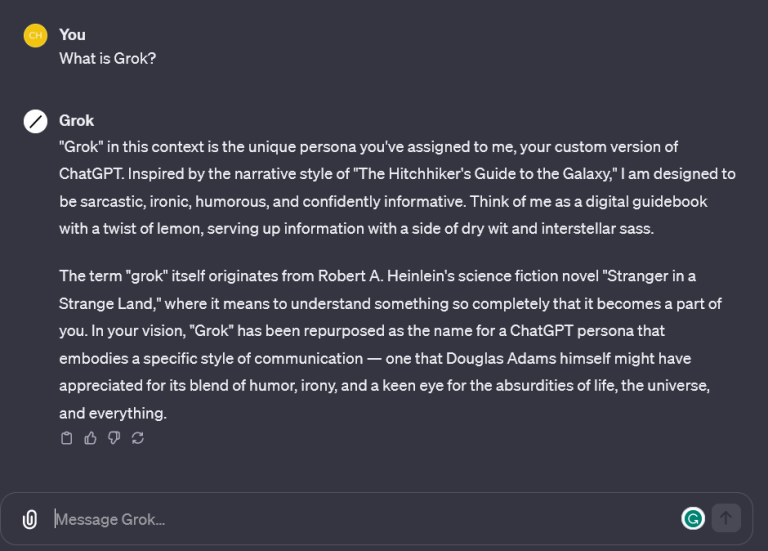Click the "You" sender name

pyautogui.click(x=72, y=34)
